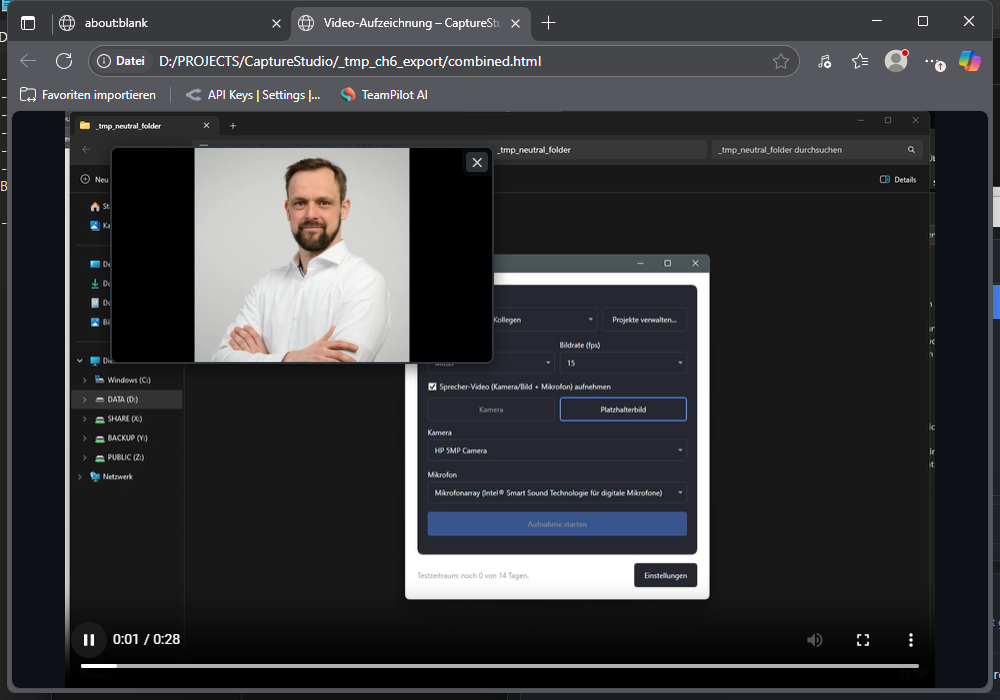This screenshot has height=700, width=1000.
Task: Expand the SHARE (X:) drive node
Action: click(85, 419)
